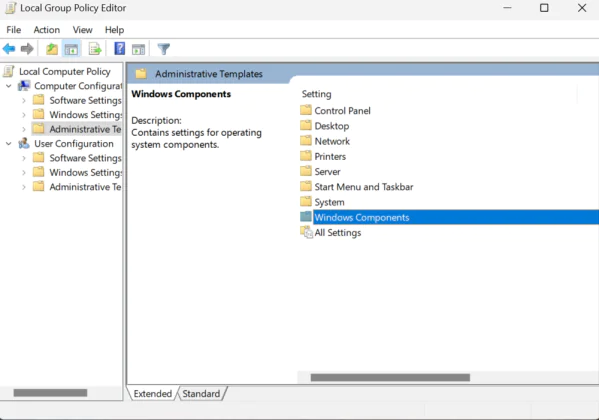
Task: Go up one level with folder icon
Action: tap(52, 49)
